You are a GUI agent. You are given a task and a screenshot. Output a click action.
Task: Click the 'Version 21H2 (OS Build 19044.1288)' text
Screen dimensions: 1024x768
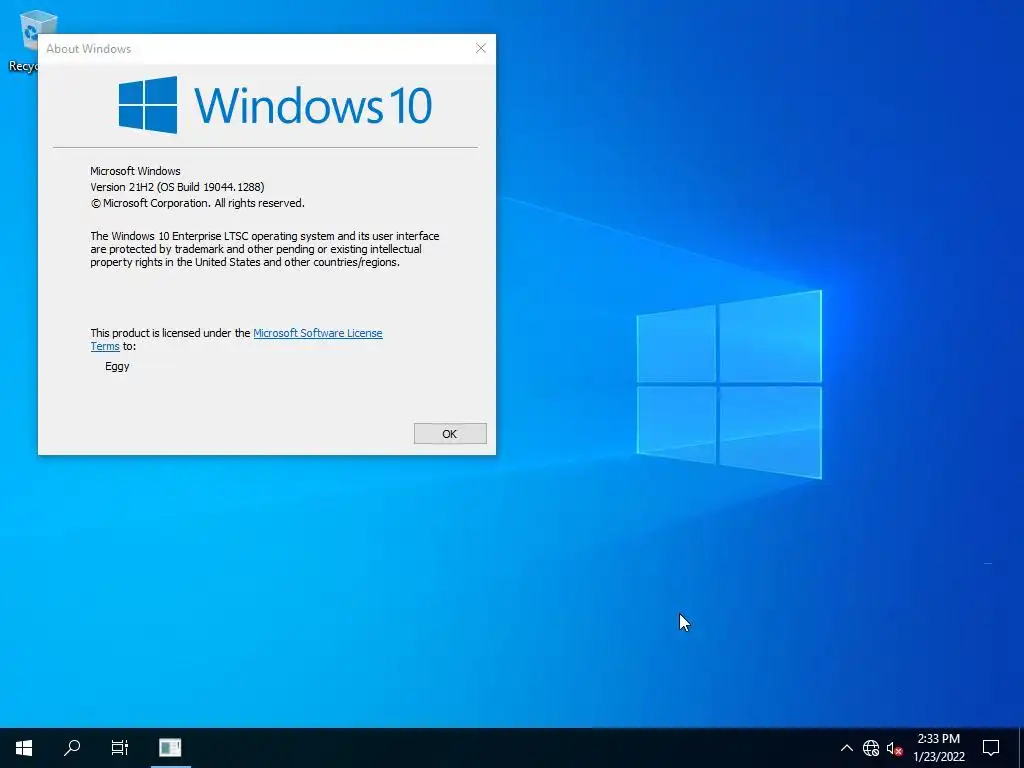[x=177, y=187]
